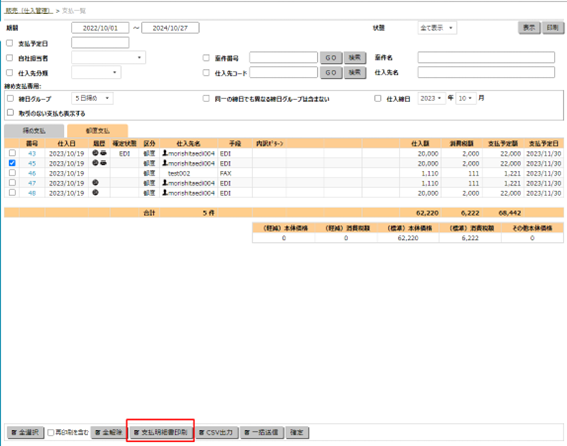Click the circular history icon in row 47
567x446 pixels.
(x=95, y=183)
